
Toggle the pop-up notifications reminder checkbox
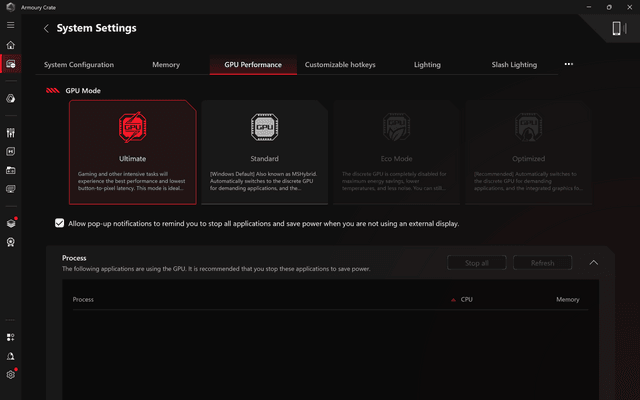(60, 223)
